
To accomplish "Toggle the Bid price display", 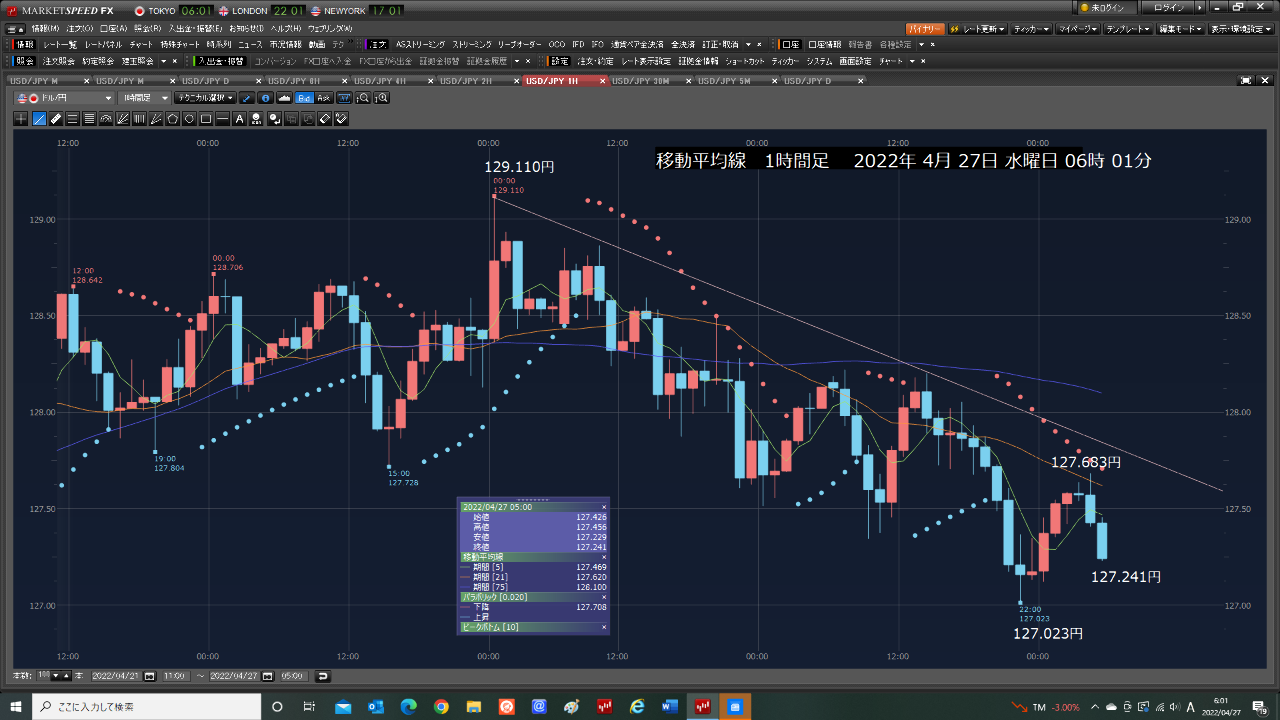I will click(x=304, y=98).
